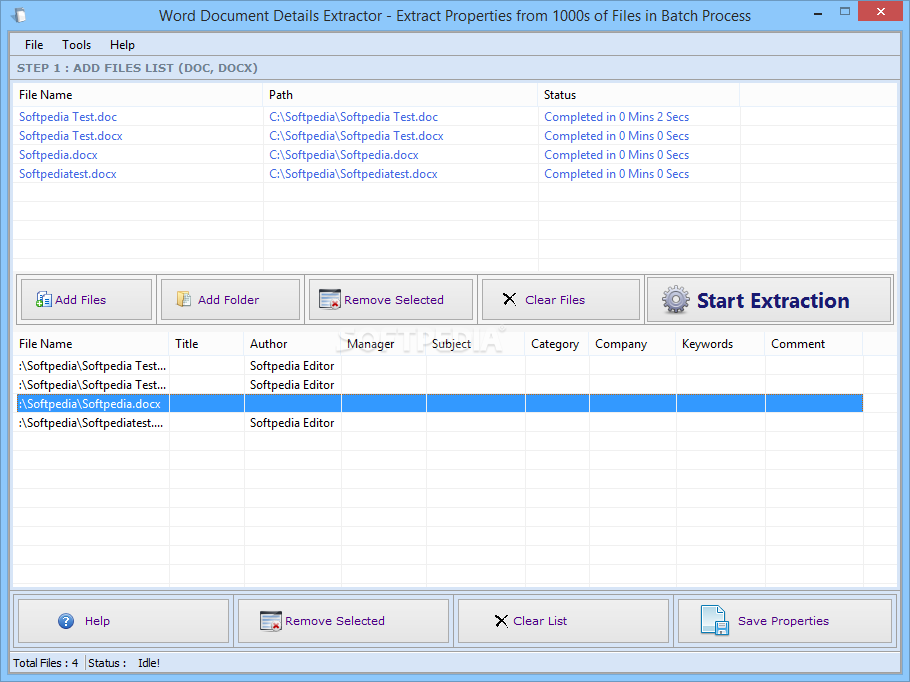Click the blue question mark Help icon
Image resolution: width=910 pixels, height=682 pixels.
coord(66,621)
